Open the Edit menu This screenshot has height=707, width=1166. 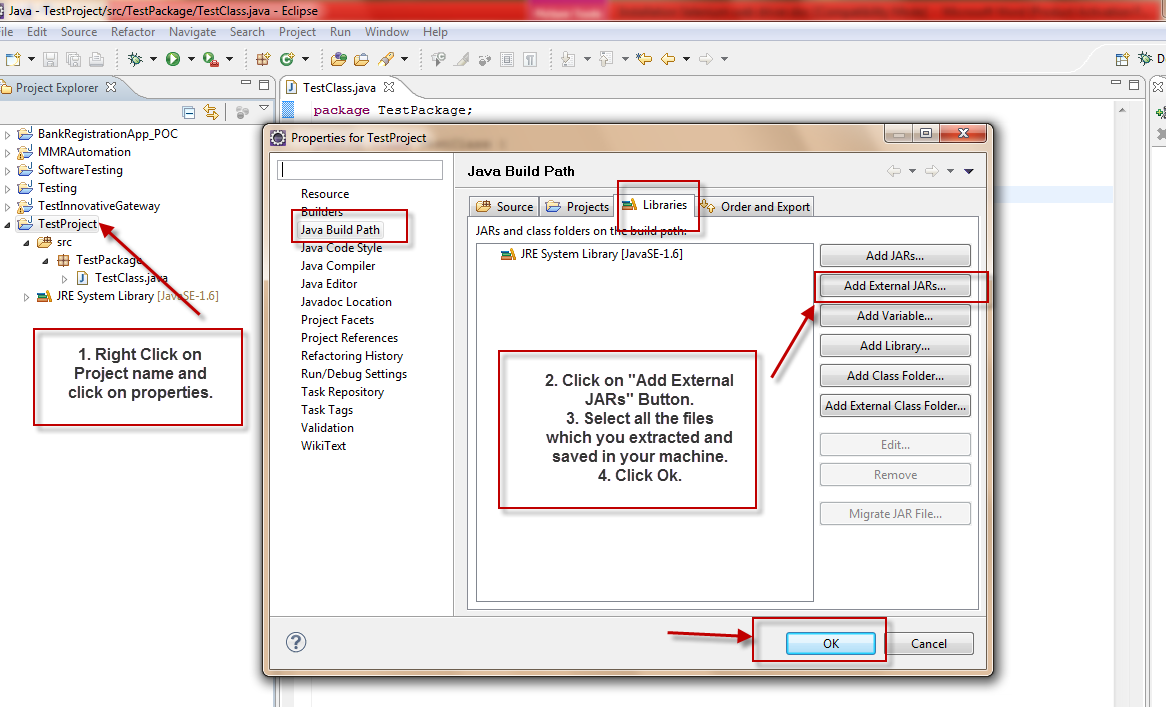[36, 32]
